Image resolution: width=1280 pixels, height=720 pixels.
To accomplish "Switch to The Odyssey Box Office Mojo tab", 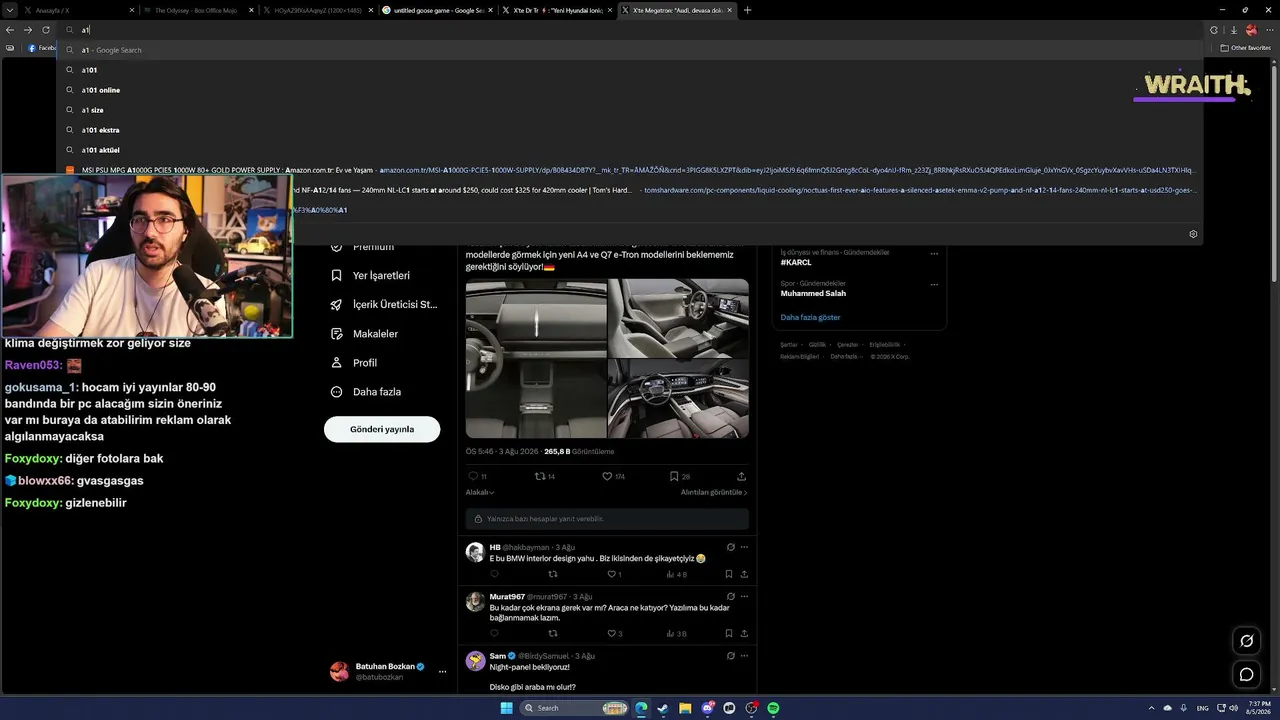I will (x=198, y=10).
